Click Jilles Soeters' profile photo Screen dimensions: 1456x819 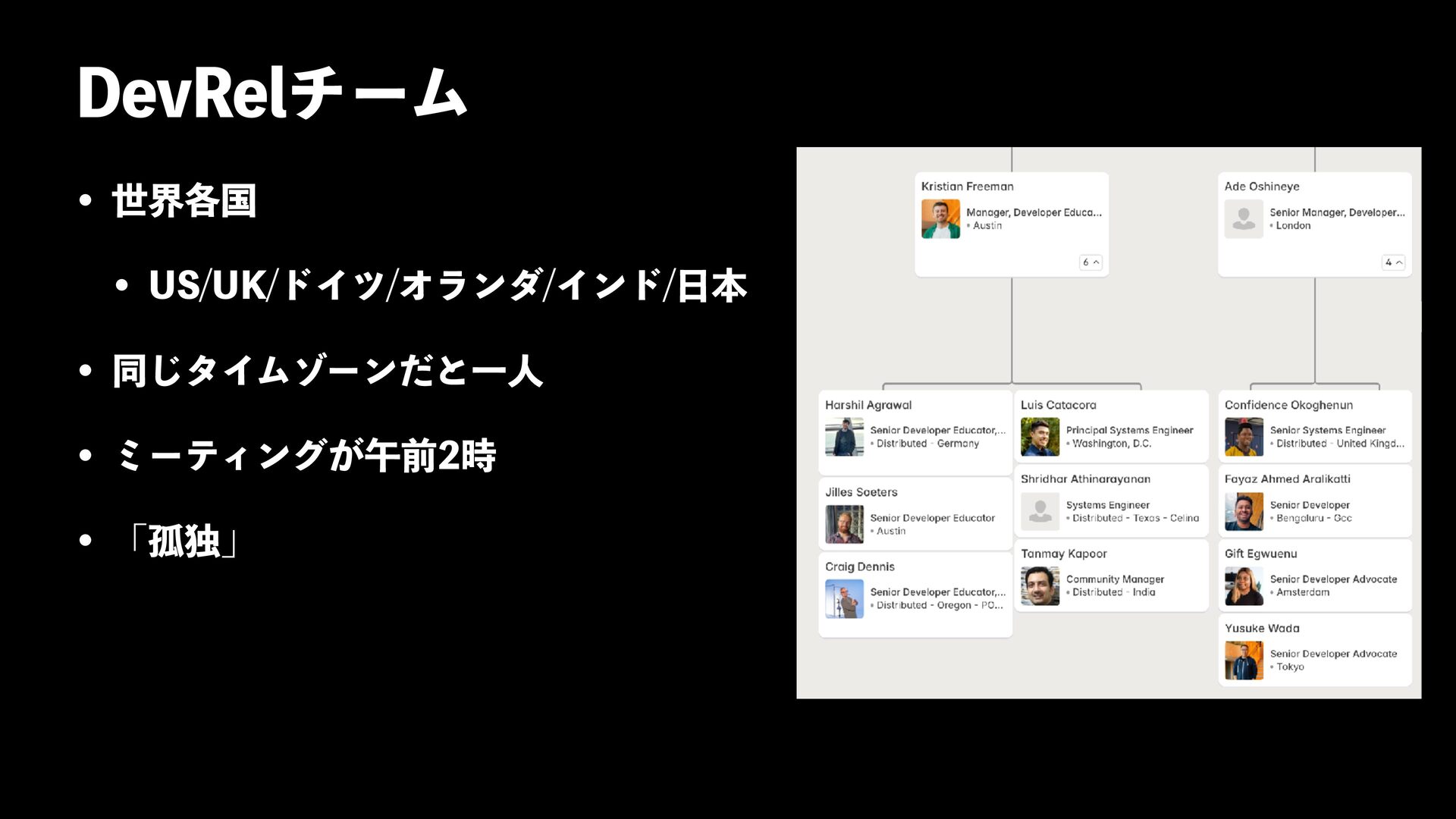844,524
